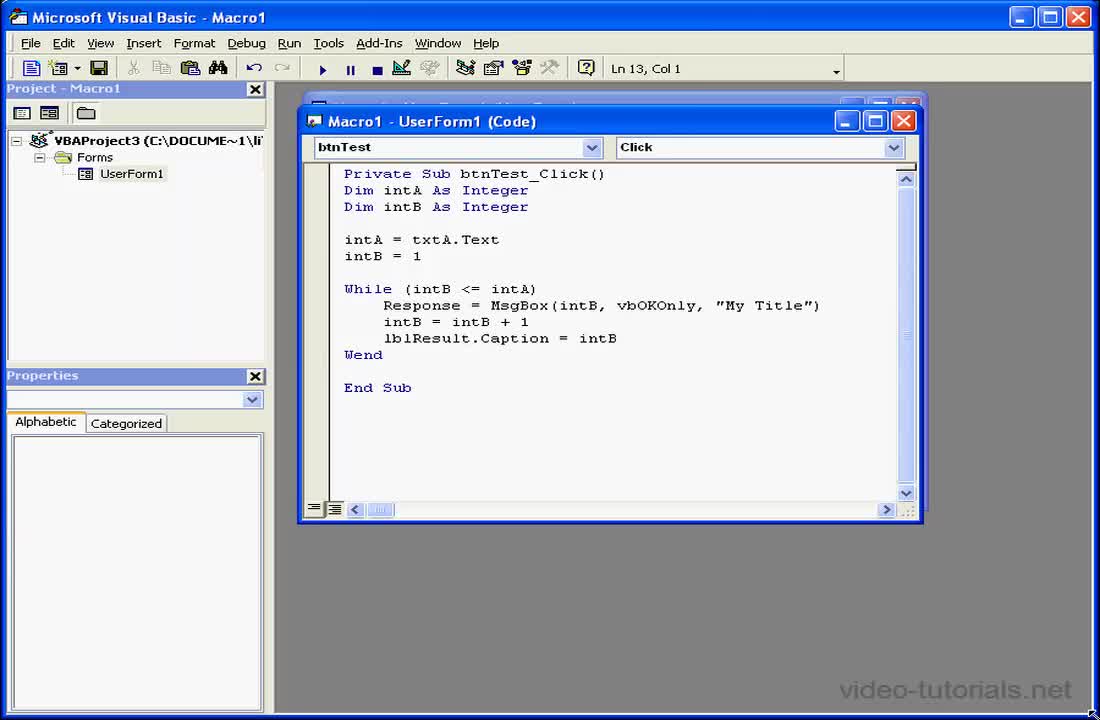Open the Click procedure dropdown
This screenshot has width=1100, height=720.
tap(893, 147)
